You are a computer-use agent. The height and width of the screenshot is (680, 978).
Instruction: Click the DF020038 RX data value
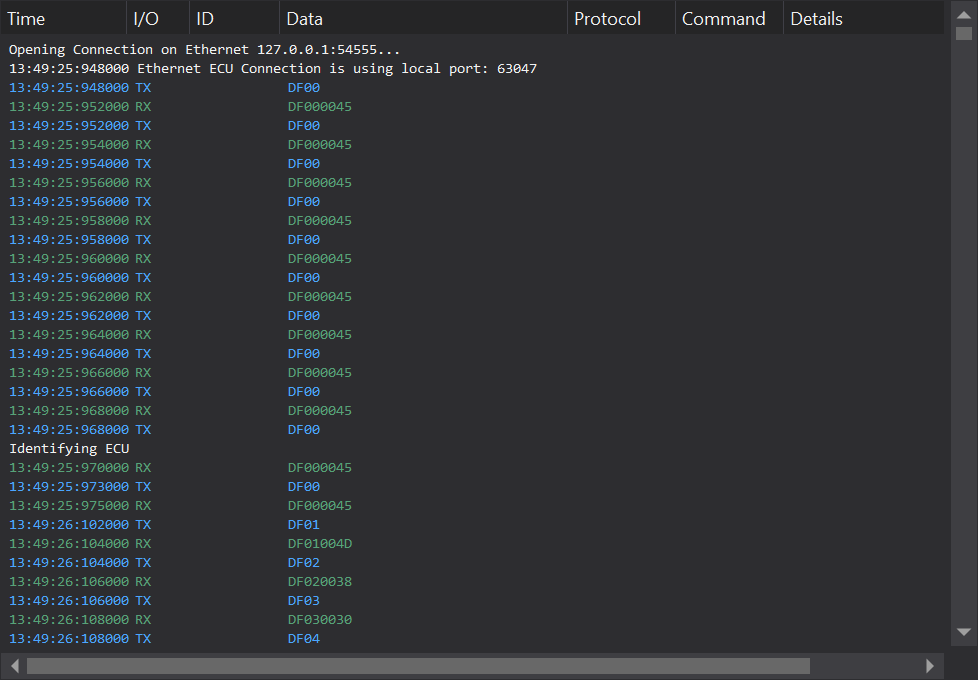coord(320,582)
